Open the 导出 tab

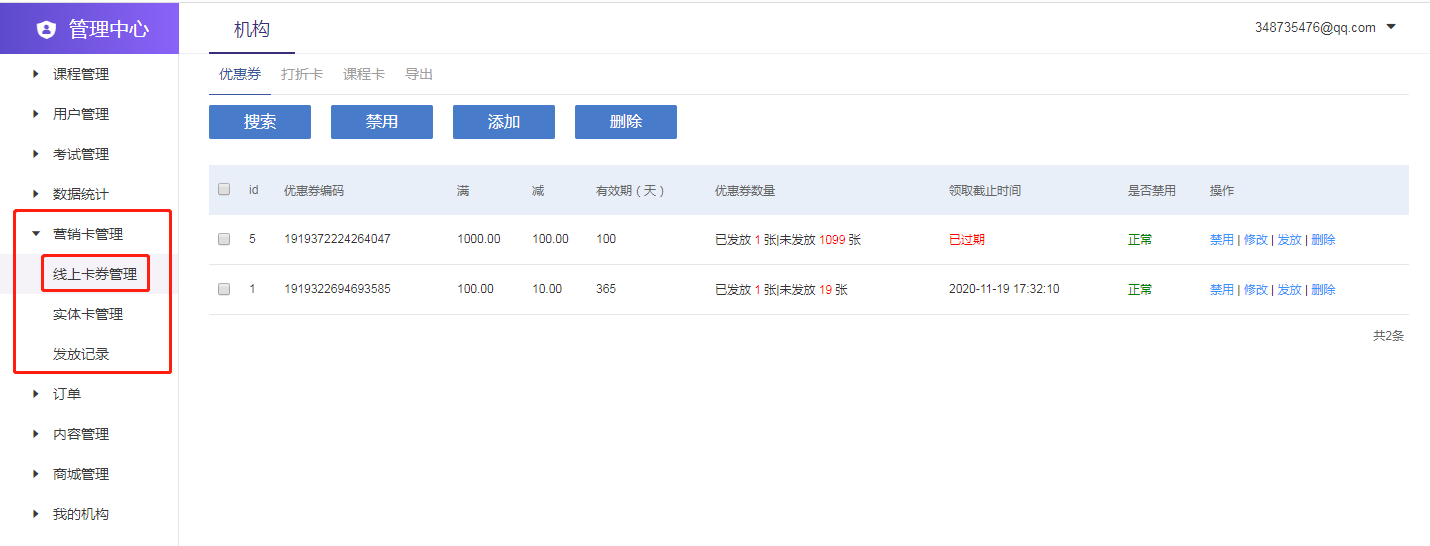pos(418,74)
